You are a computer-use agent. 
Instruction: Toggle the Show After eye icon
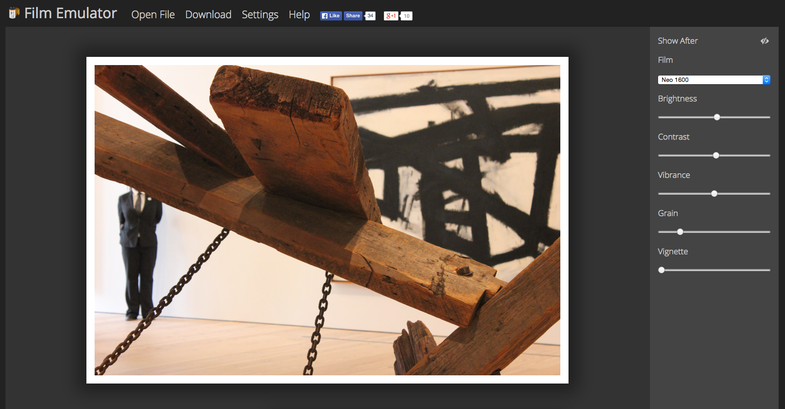pyautogui.click(x=765, y=41)
